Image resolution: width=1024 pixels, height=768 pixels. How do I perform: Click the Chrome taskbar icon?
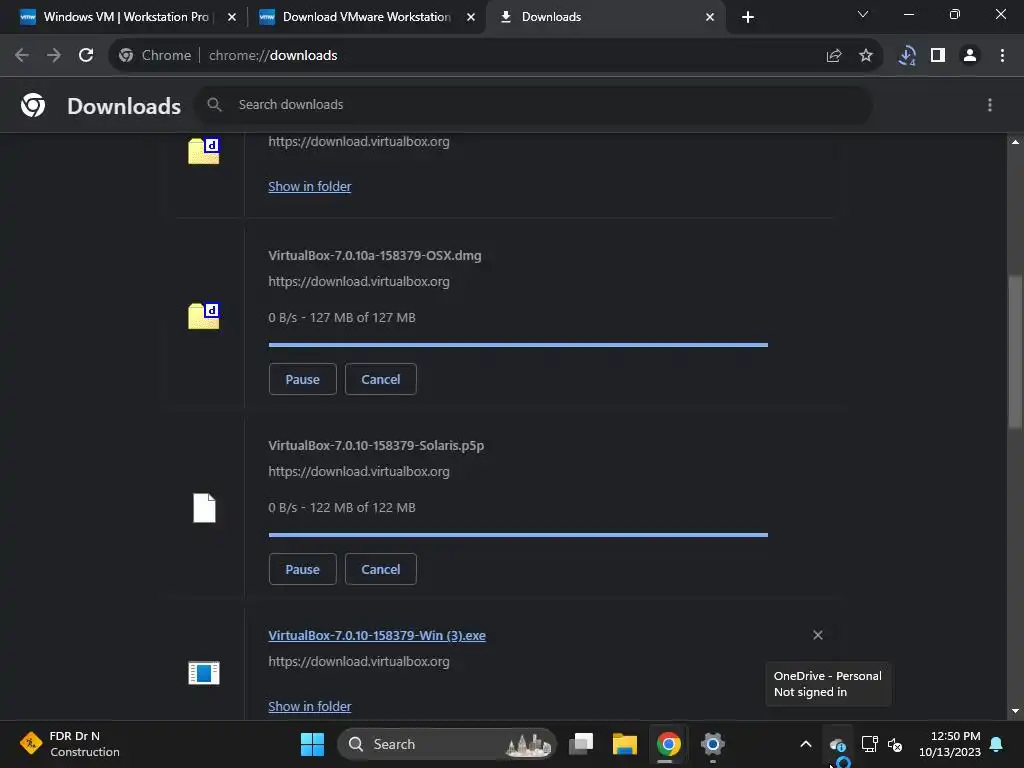tap(668, 744)
